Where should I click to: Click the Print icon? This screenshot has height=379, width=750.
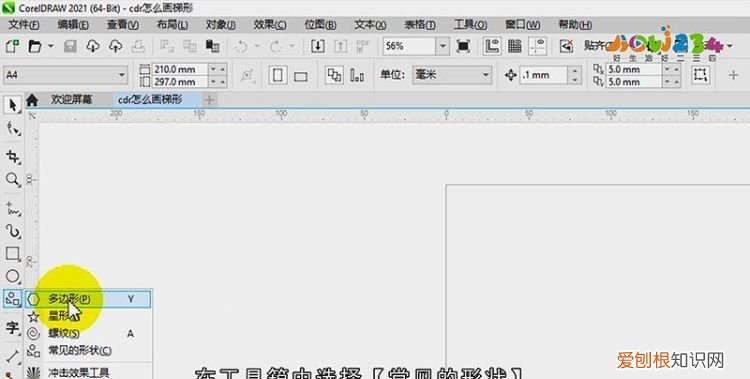click(x=138, y=46)
